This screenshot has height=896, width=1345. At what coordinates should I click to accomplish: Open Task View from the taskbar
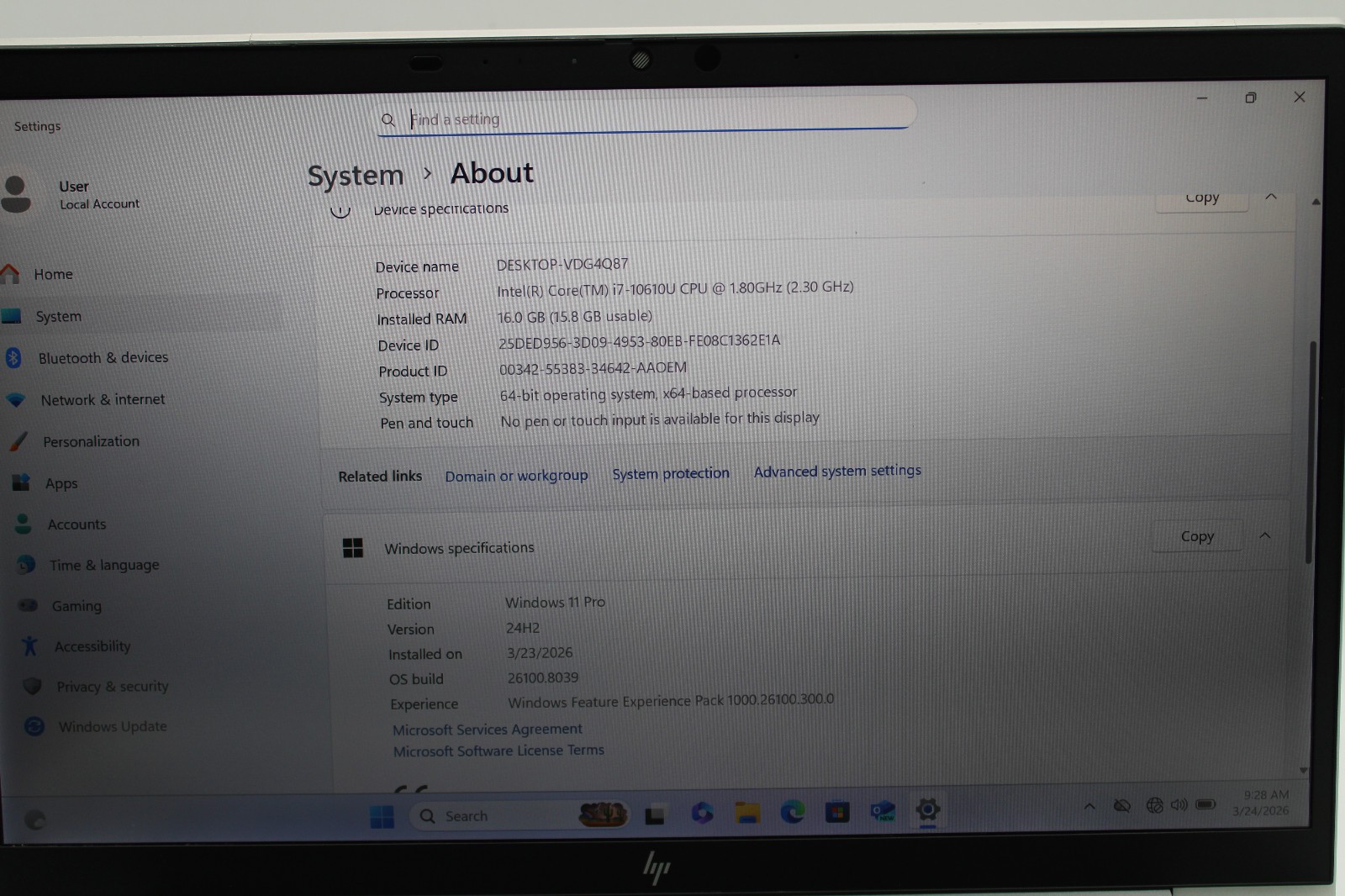click(x=655, y=814)
